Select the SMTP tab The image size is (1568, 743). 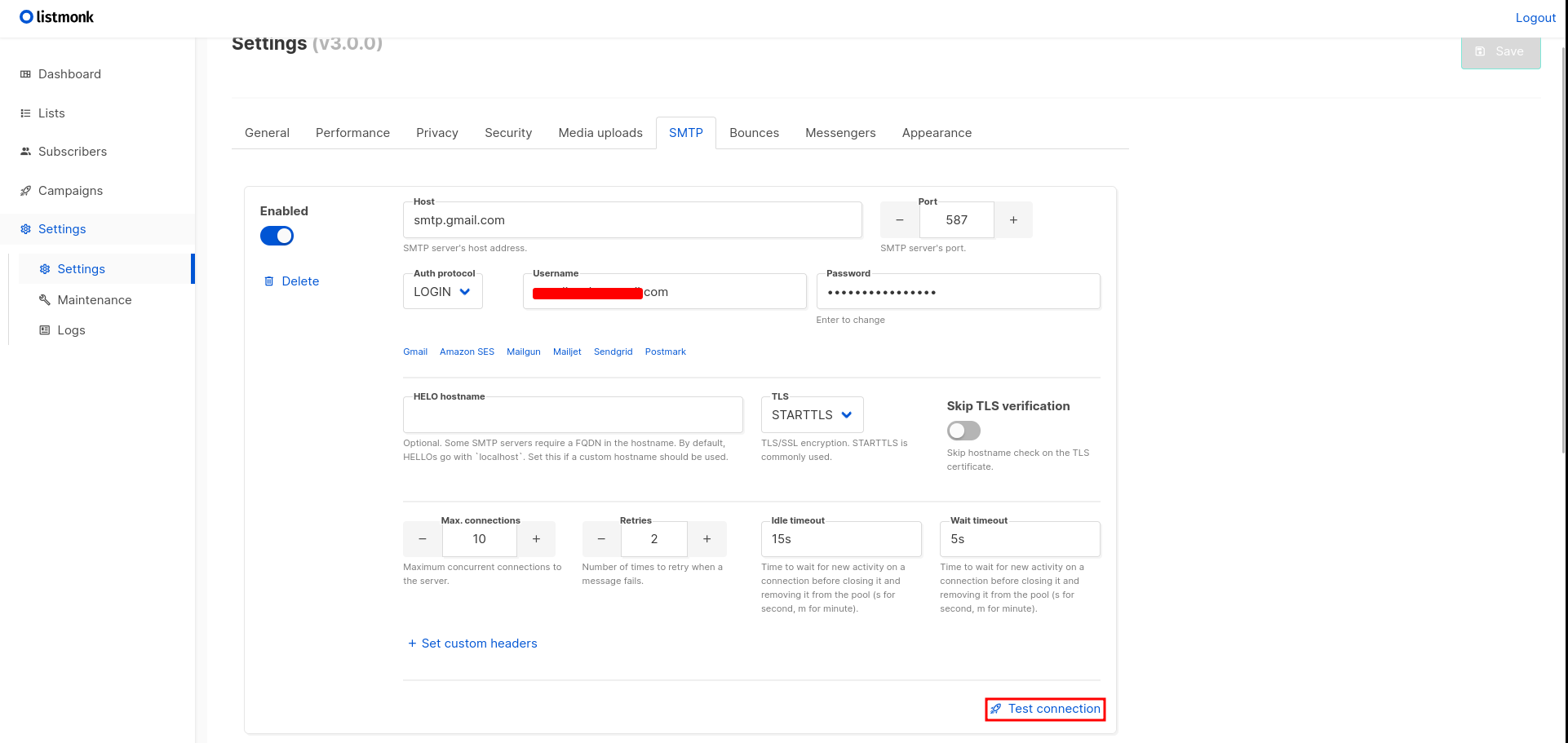(686, 133)
